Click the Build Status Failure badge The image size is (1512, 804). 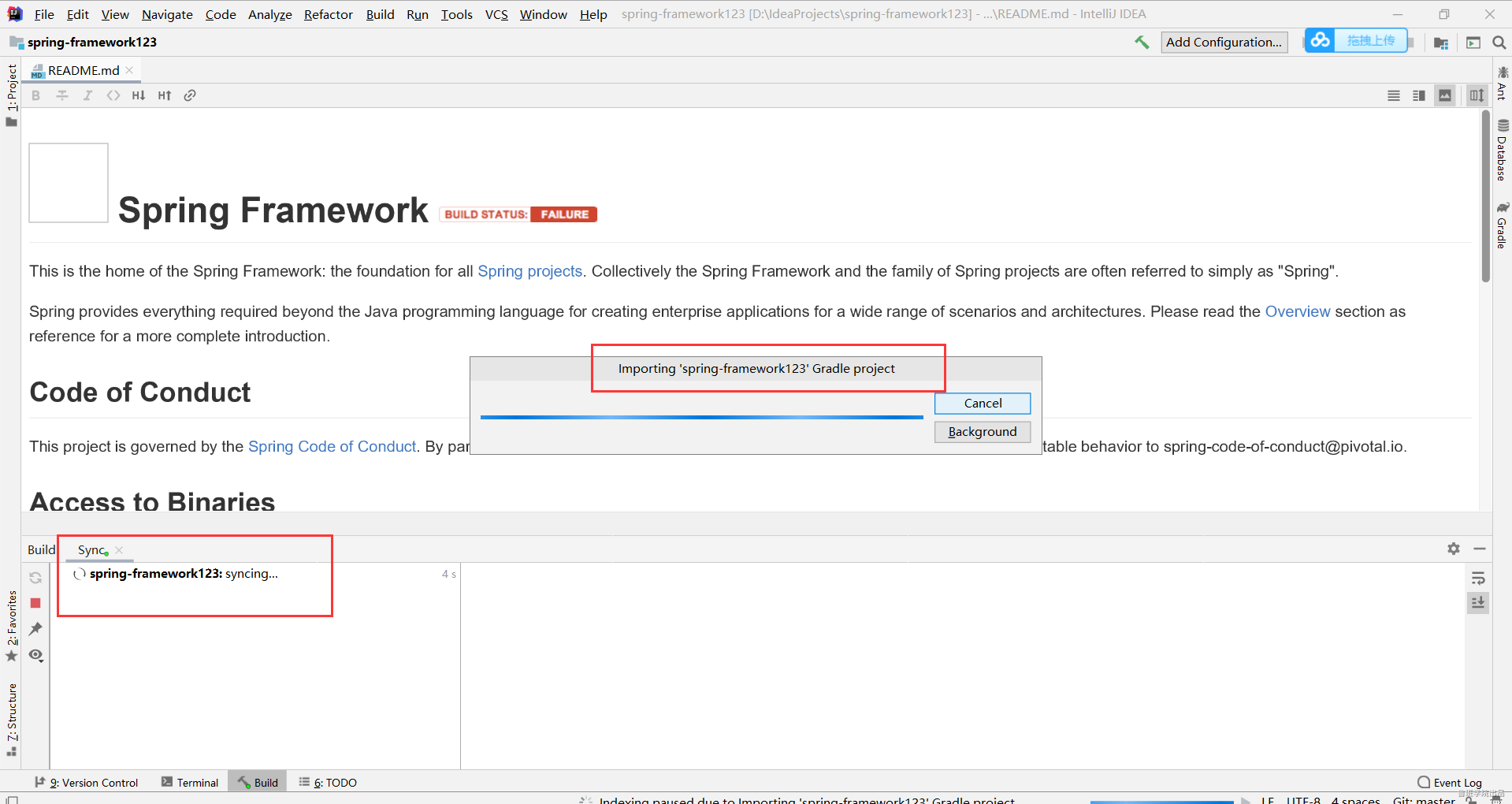[x=518, y=214]
